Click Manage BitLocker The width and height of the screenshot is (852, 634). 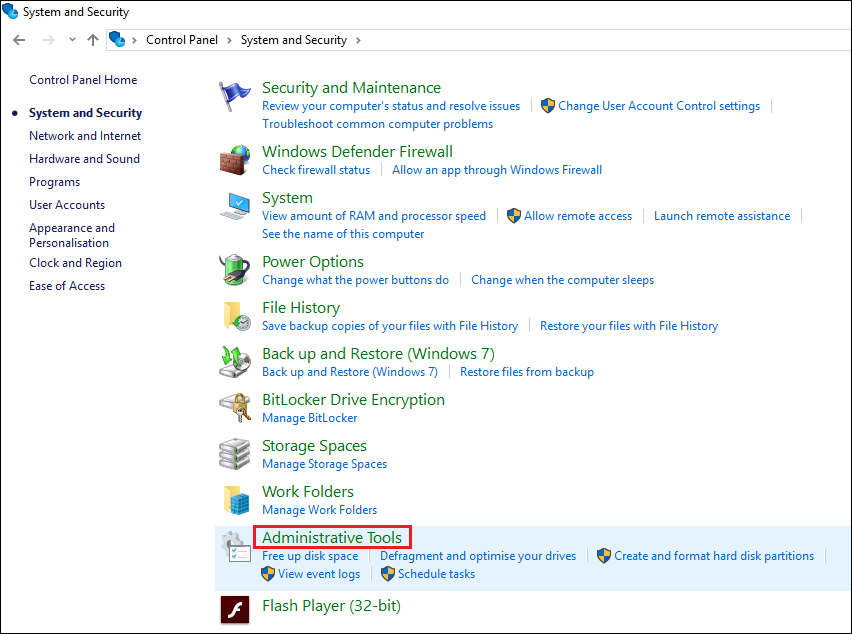click(x=309, y=418)
